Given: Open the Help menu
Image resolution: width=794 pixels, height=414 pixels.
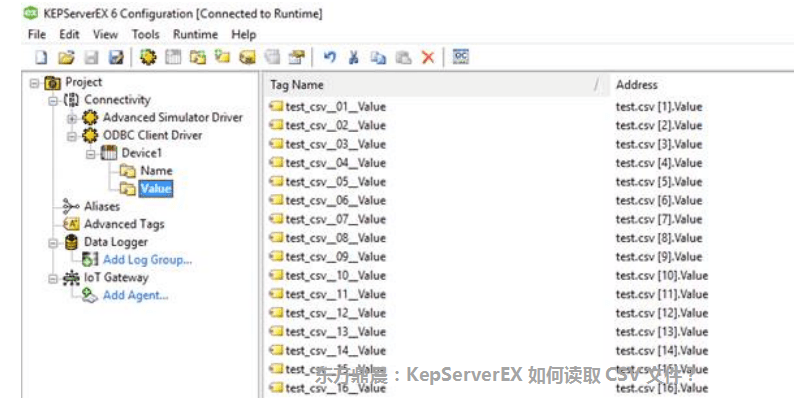Looking at the screenshot, I should point(244,34).
